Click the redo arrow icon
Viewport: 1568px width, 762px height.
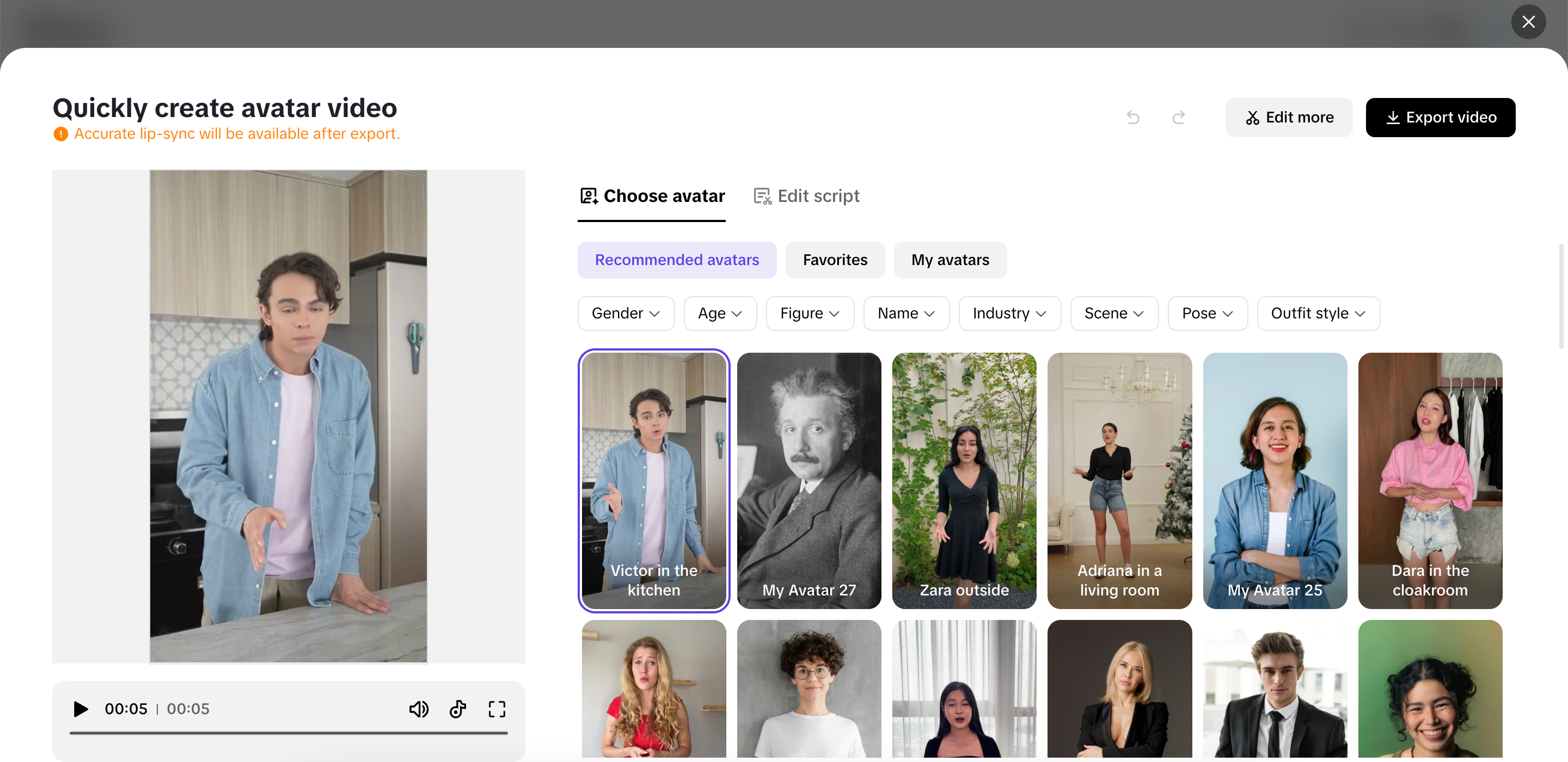click(x=1178, y=117)
